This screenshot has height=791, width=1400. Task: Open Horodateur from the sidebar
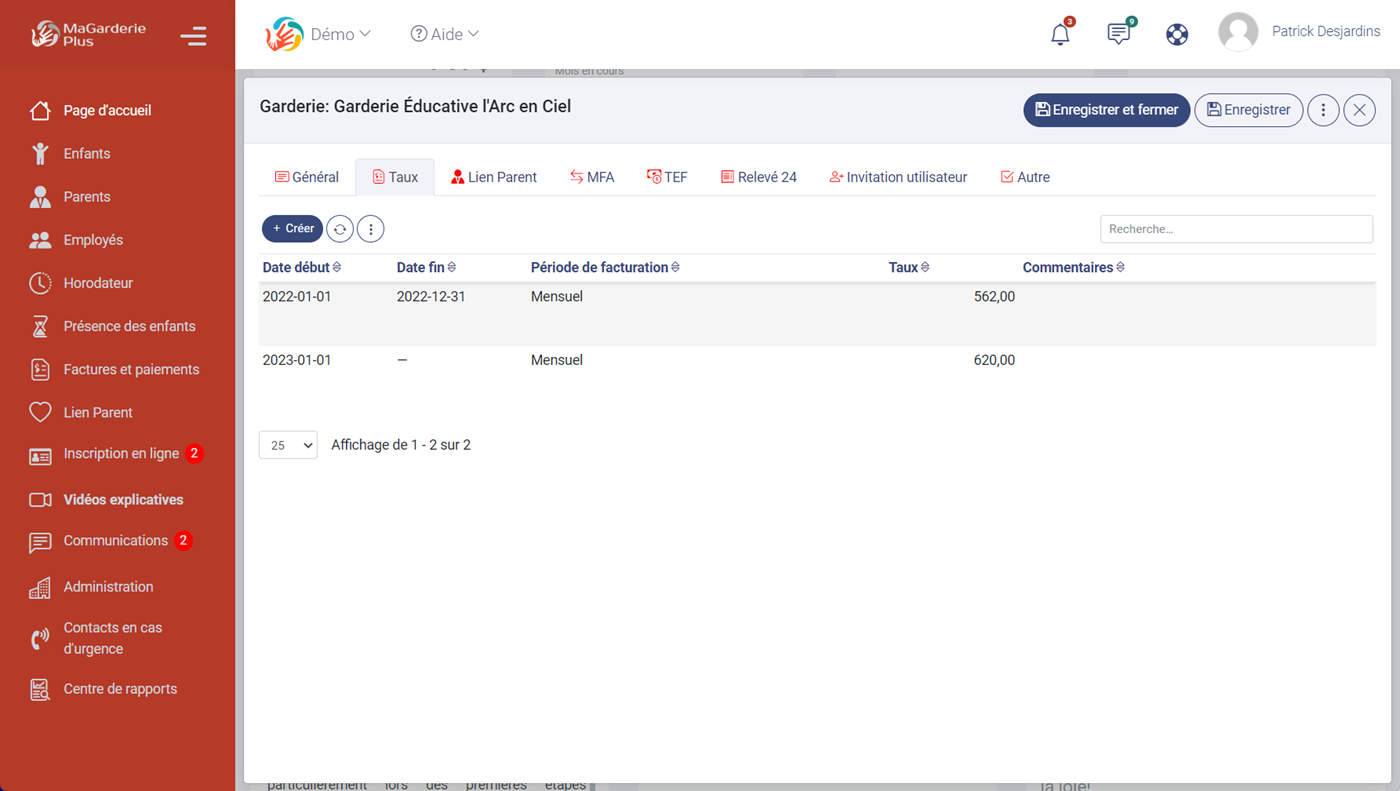(x=98, y=283)
